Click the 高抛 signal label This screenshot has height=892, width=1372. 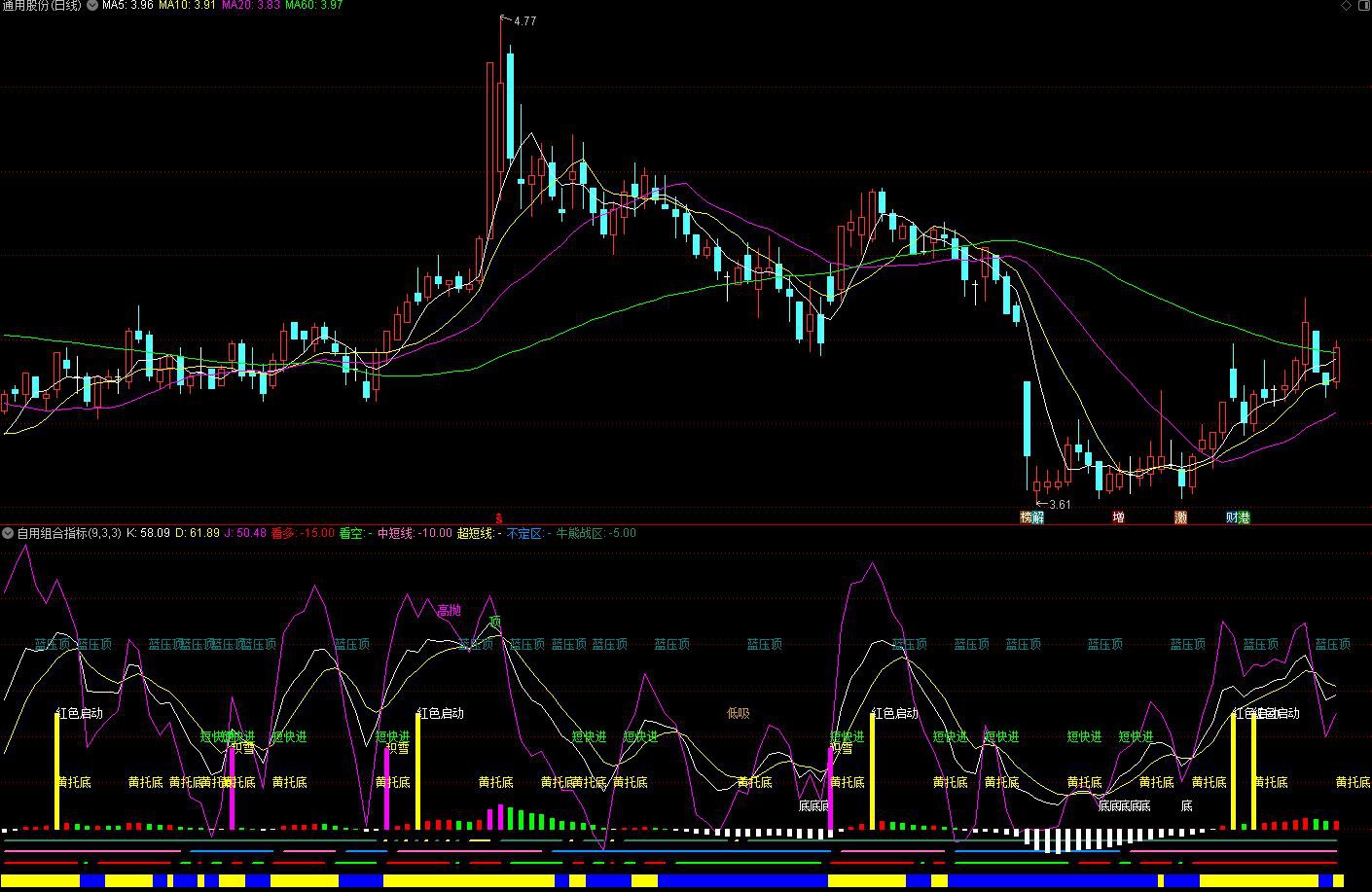(450, 610)
